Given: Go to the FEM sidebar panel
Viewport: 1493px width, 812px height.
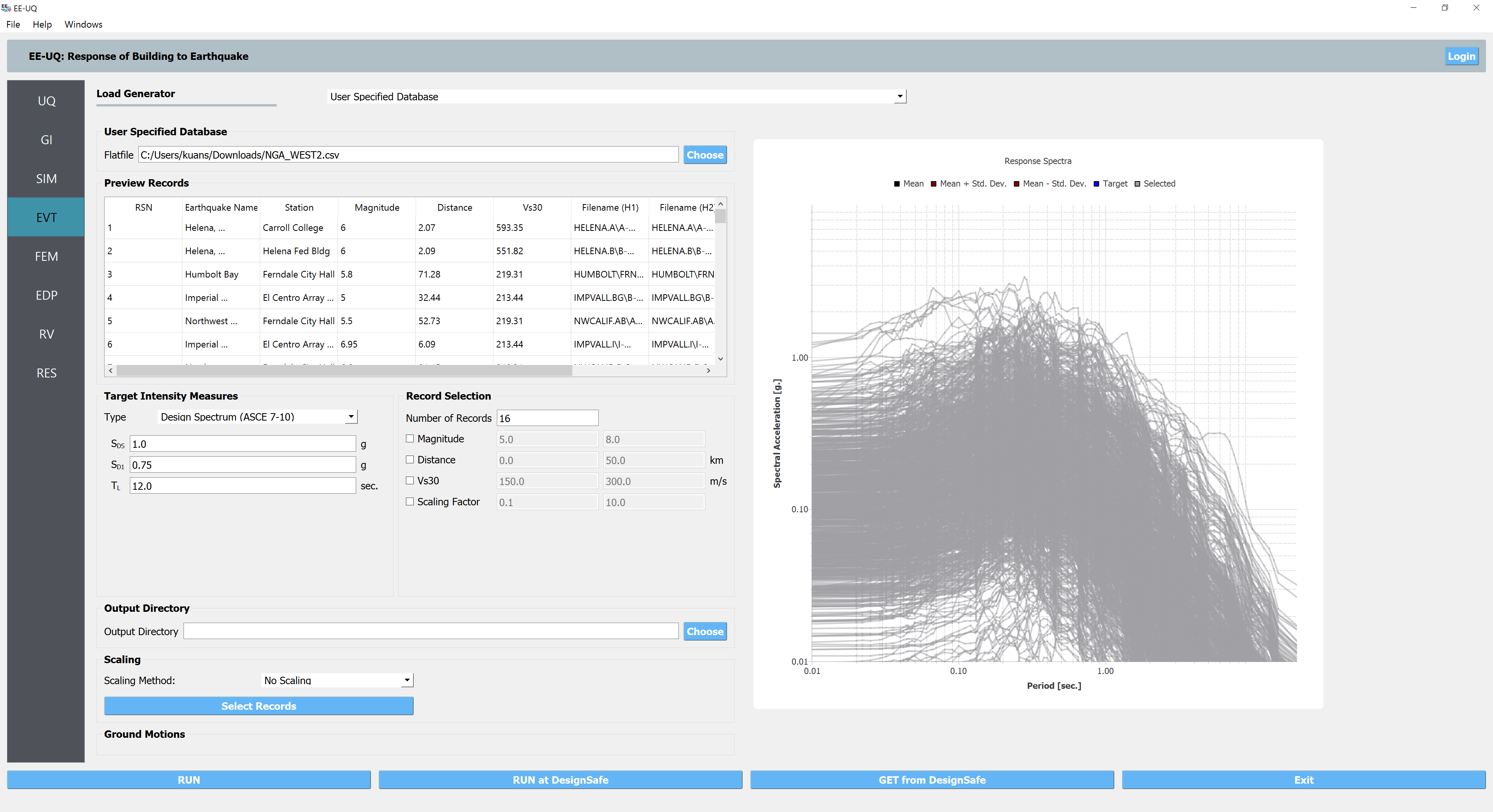Looking at the screenshot, I should [x=46, y=256].
